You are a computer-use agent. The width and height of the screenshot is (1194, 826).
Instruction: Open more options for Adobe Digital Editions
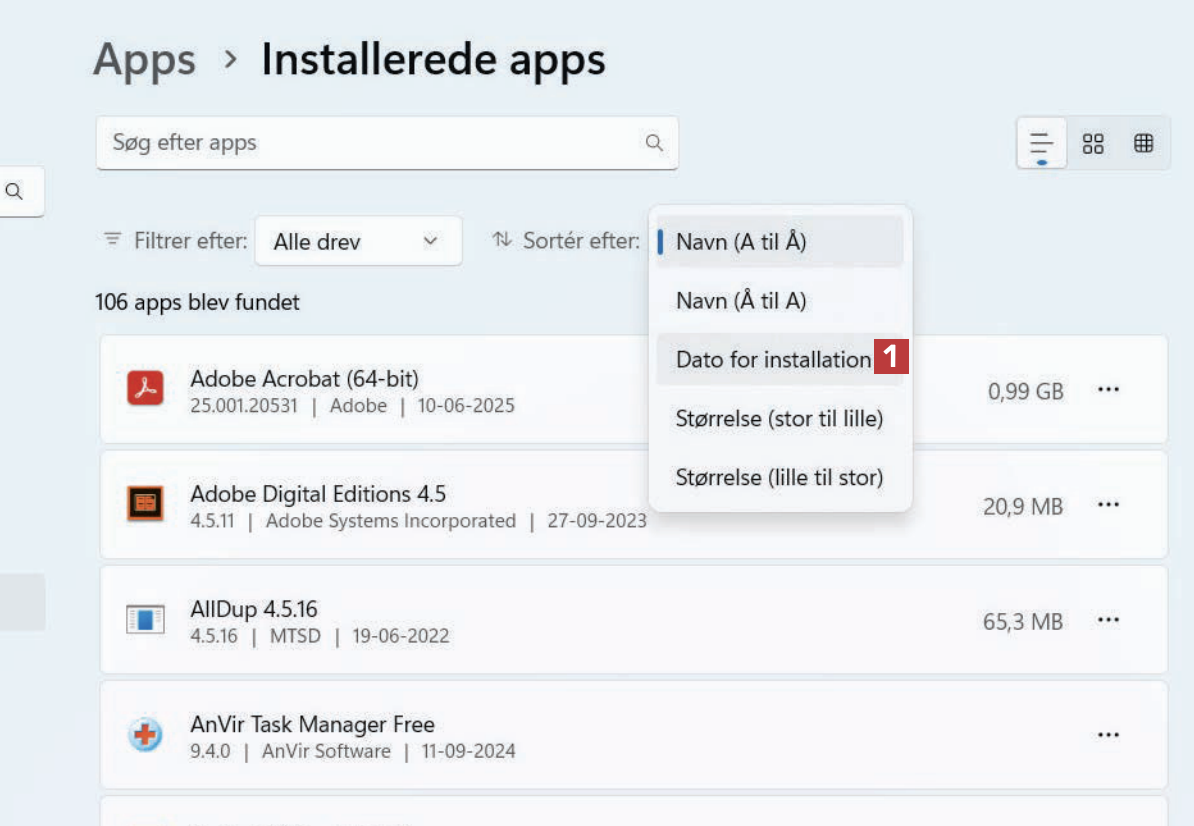[x=1108, y=505]
